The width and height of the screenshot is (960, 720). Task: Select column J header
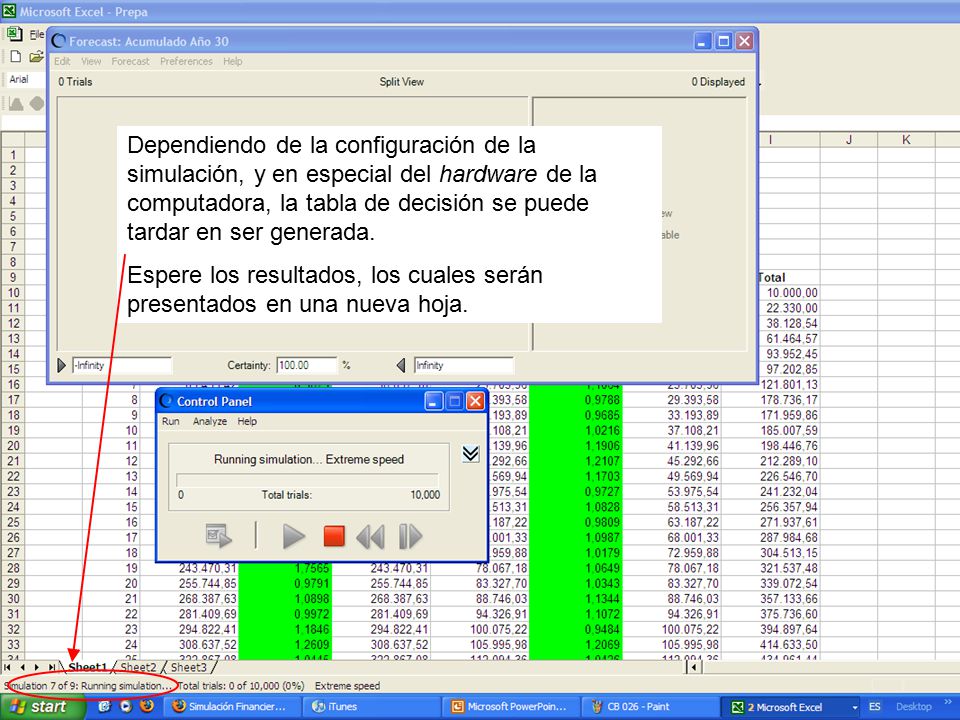pos(849,140)
